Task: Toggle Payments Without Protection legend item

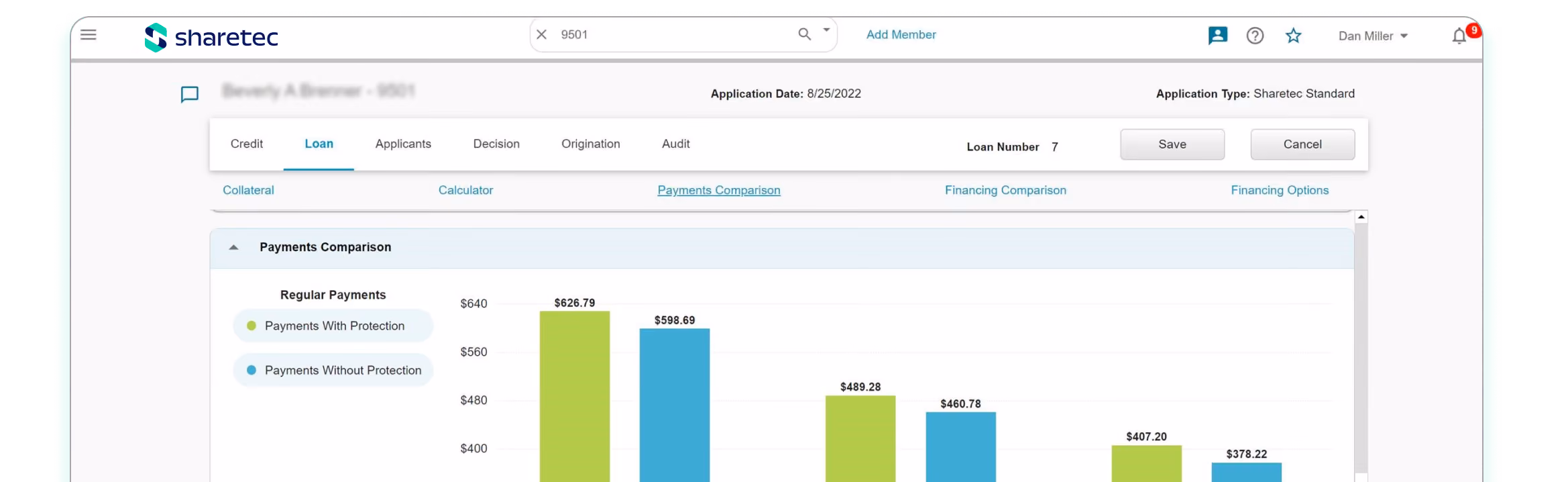Action: coord(333,370)
